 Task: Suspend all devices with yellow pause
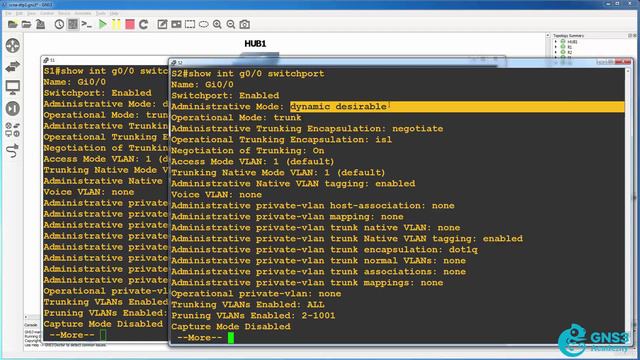[x=116, y=24]
